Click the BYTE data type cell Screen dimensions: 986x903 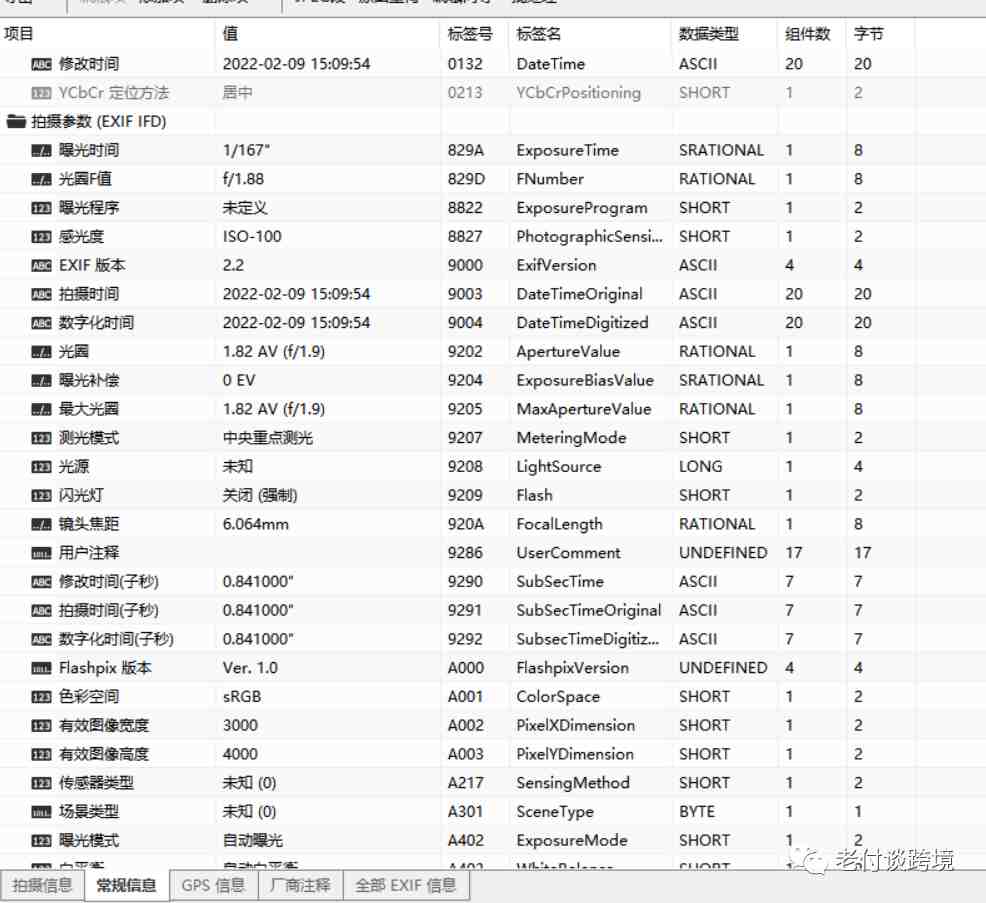point(697,812)
